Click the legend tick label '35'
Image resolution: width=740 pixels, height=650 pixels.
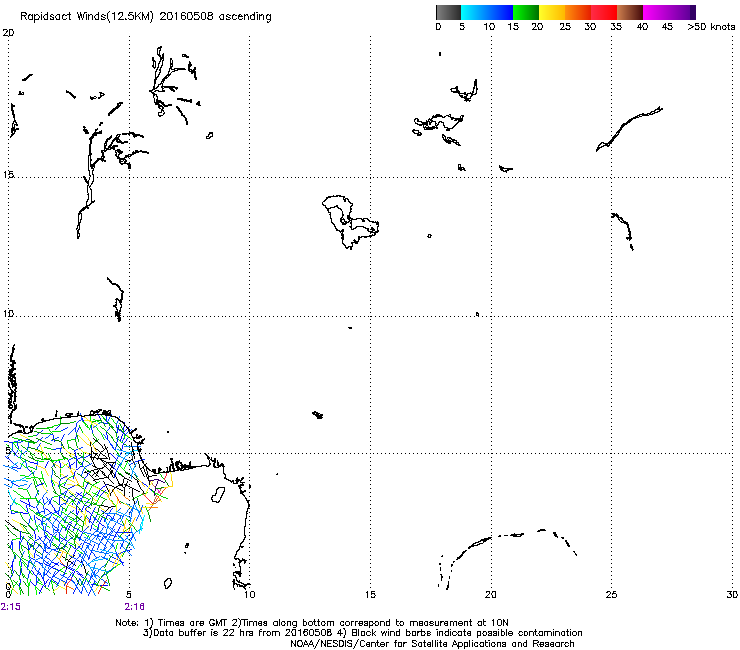pos(616,27)
